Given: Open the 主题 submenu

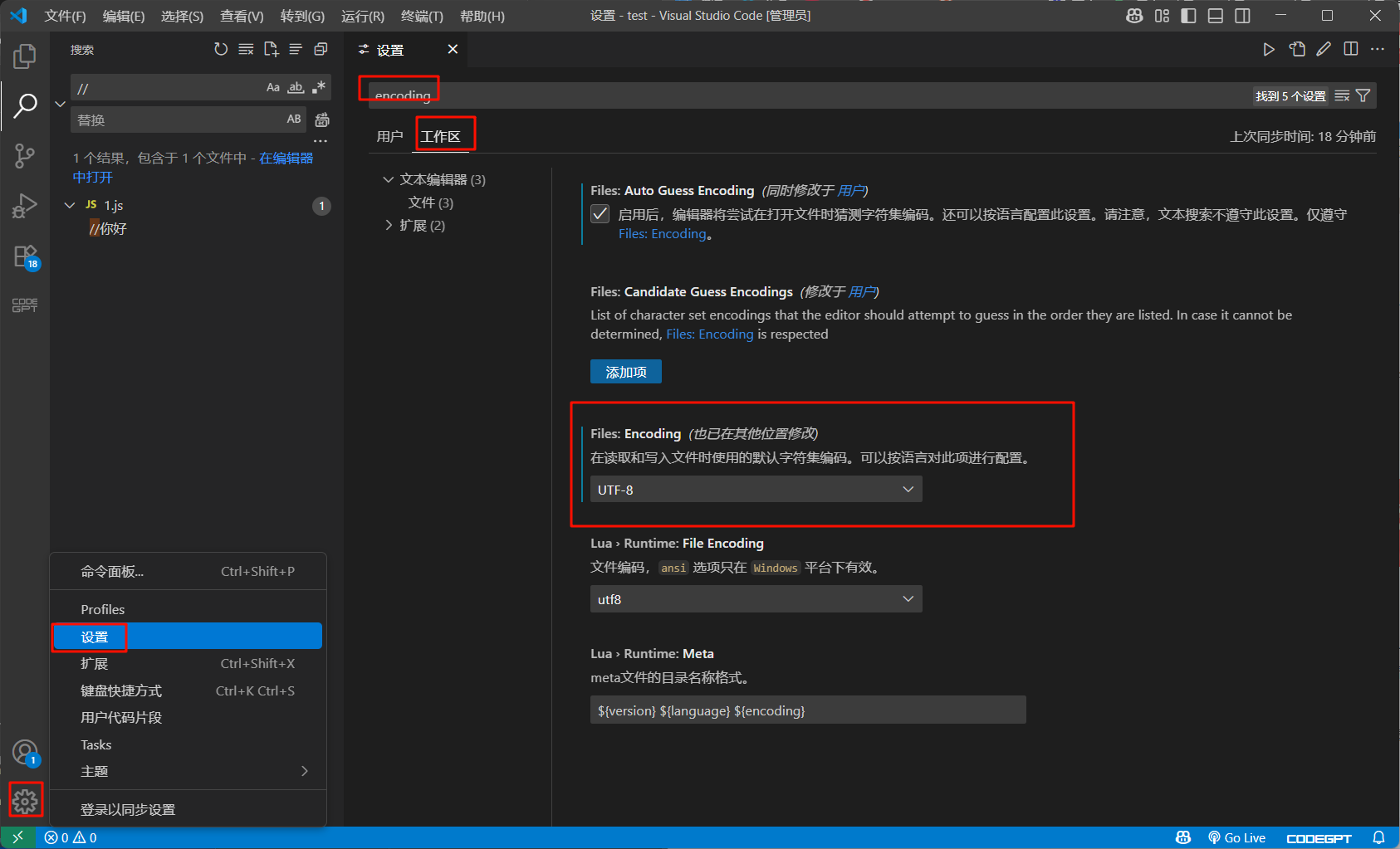Looking at the screenshot, I should pos(188,772).
